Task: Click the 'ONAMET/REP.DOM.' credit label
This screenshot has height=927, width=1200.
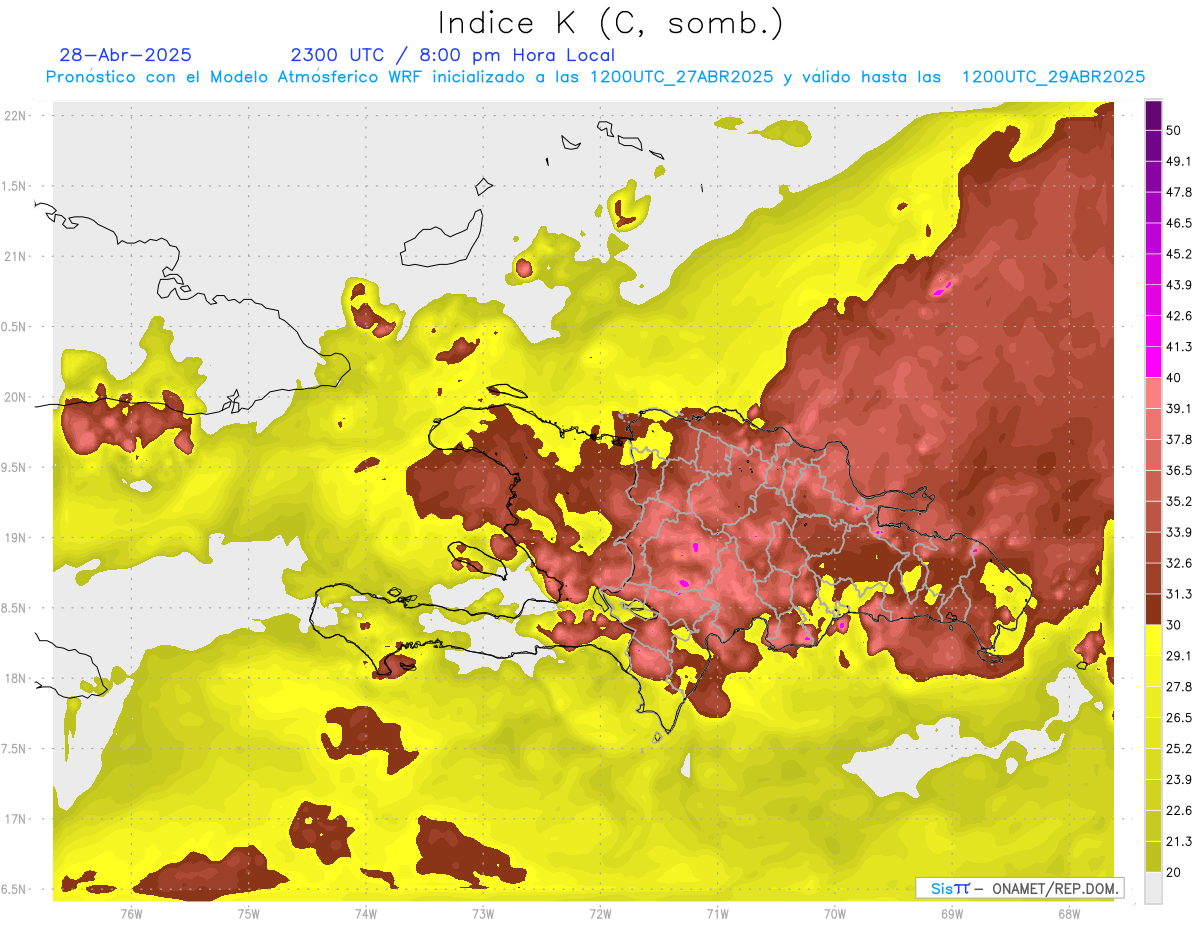Action: (x=1056, y=888)
